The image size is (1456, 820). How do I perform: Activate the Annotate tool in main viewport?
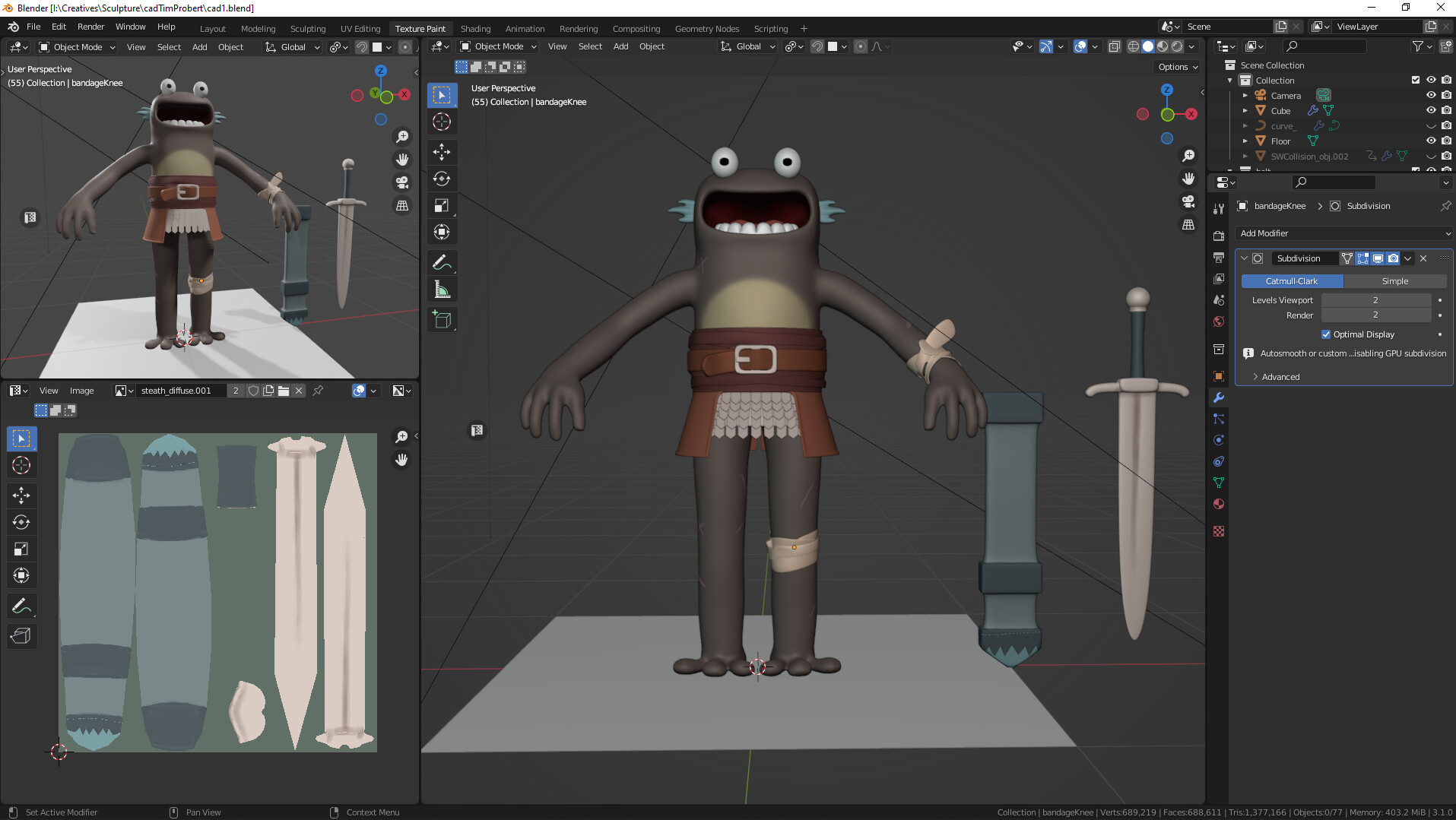(442, 263)
